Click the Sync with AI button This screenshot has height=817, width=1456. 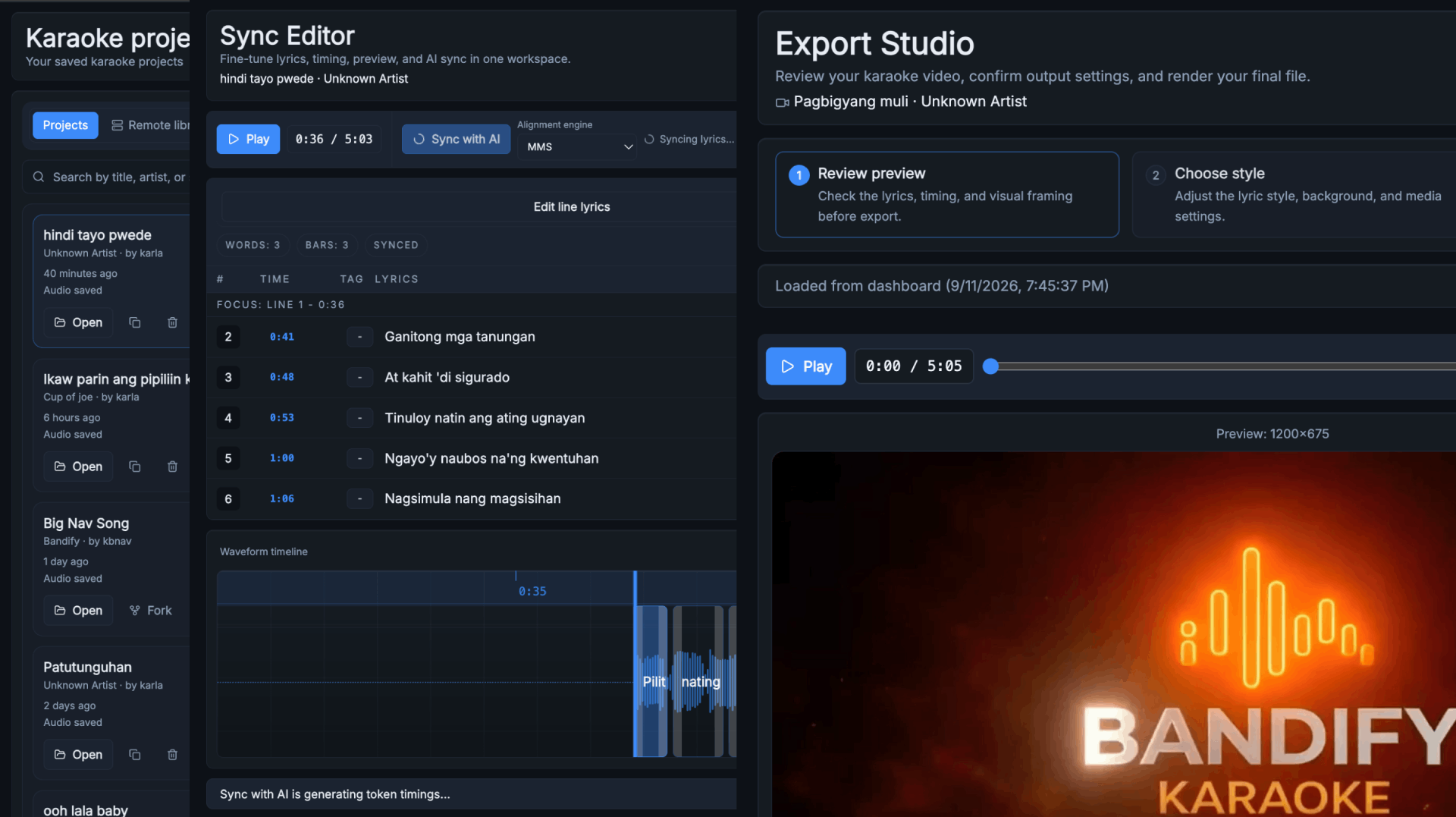click(x=456, y=139)
